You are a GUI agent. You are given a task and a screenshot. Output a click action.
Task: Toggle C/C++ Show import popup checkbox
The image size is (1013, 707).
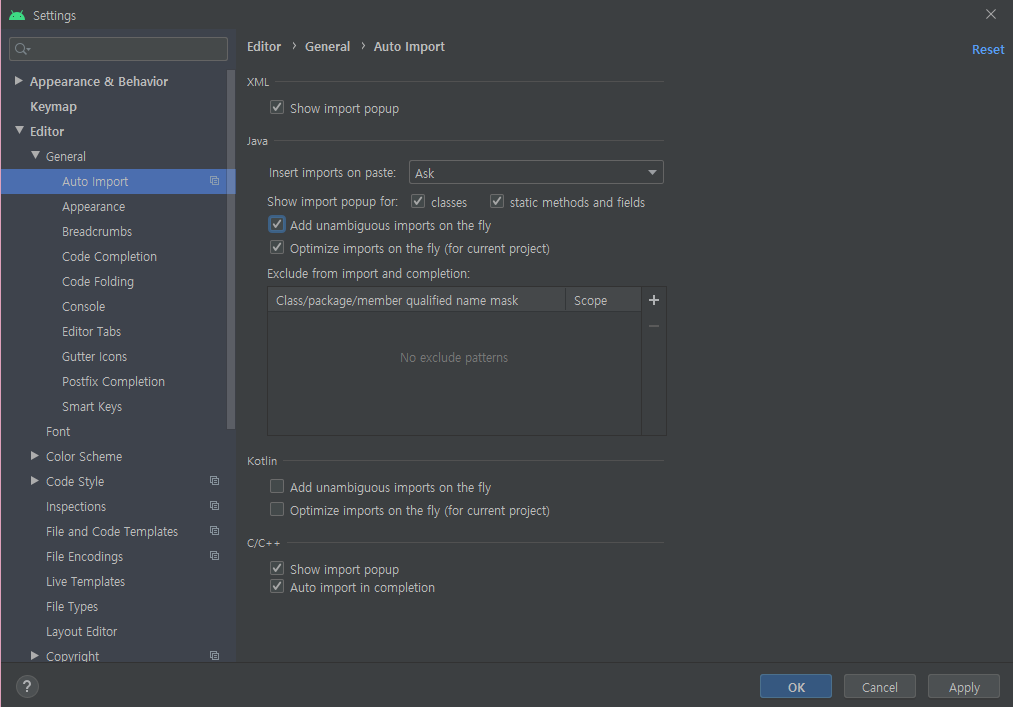(x=277, y=568)
